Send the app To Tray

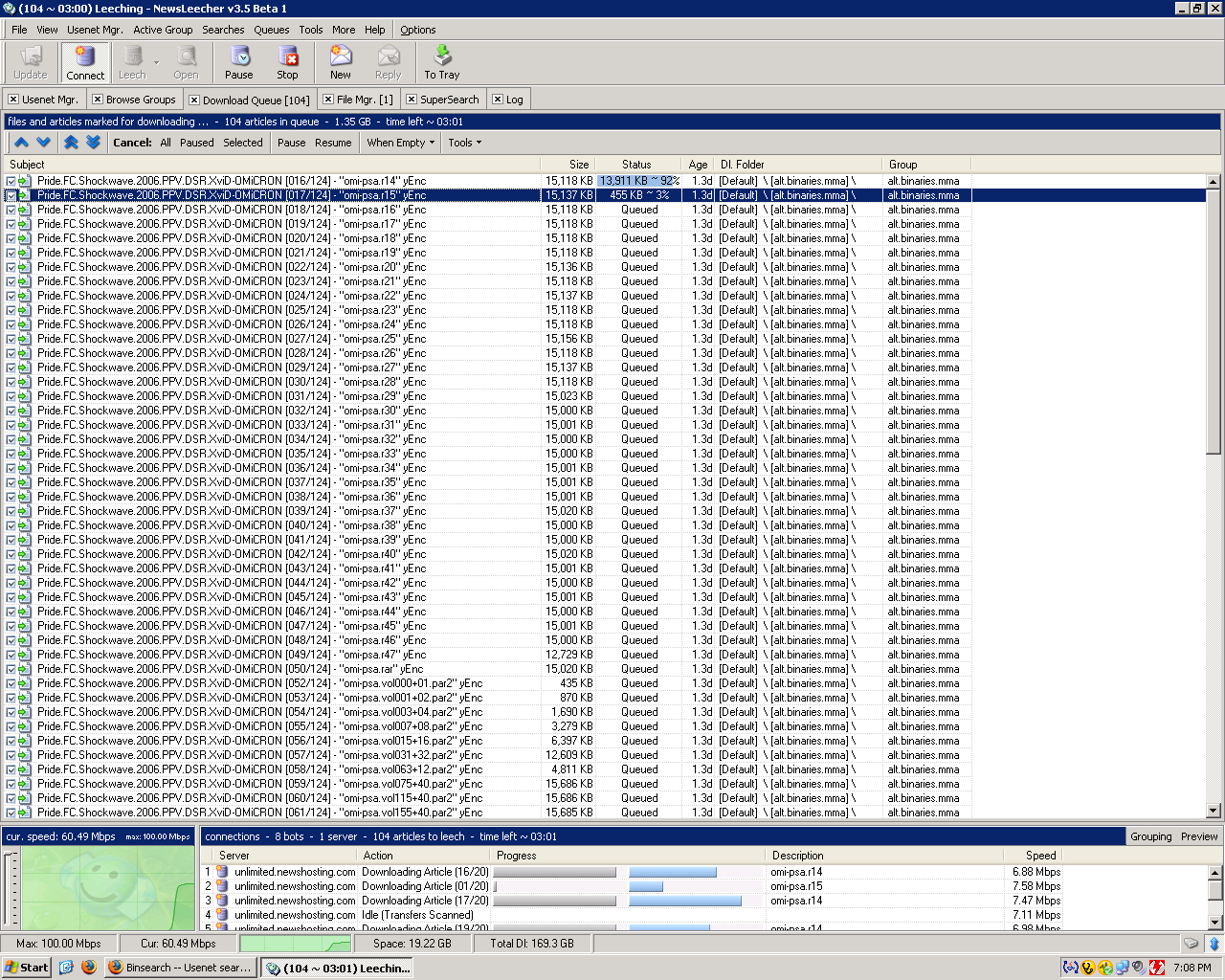click(442, 63)
